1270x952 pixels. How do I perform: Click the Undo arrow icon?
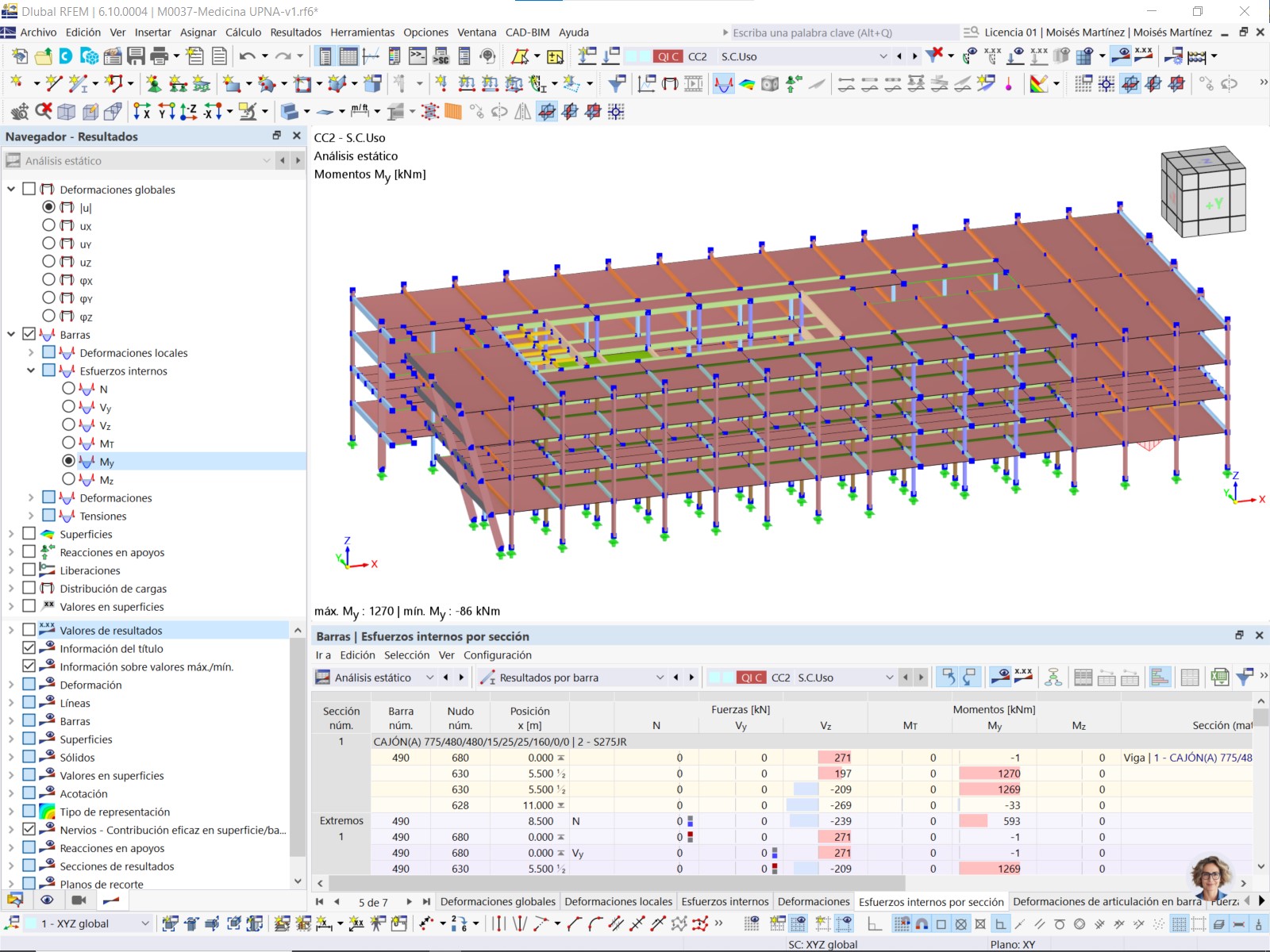[x=247, y=56]
